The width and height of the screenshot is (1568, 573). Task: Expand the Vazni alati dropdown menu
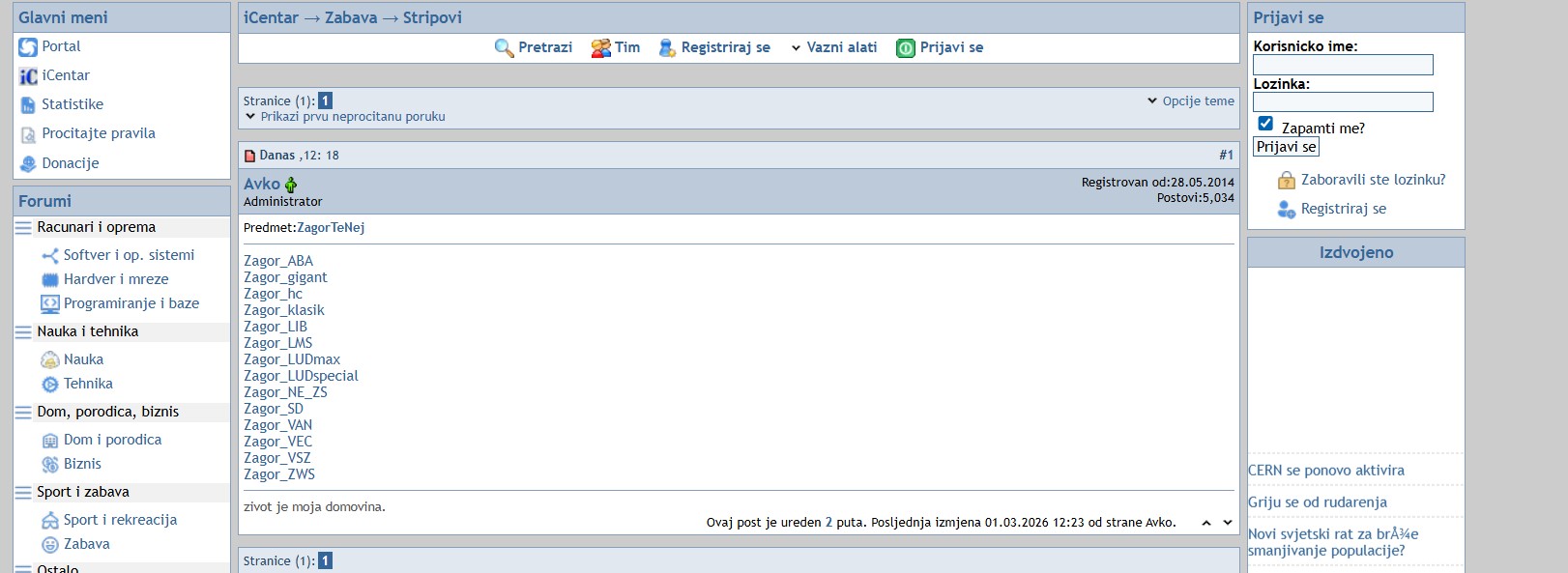[x=833, y=47]
